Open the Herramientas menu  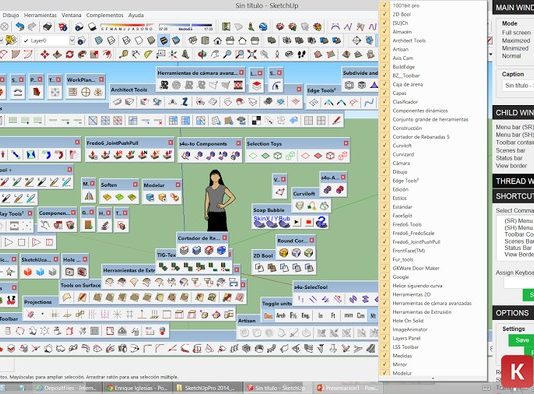click(x=40, y=15)
